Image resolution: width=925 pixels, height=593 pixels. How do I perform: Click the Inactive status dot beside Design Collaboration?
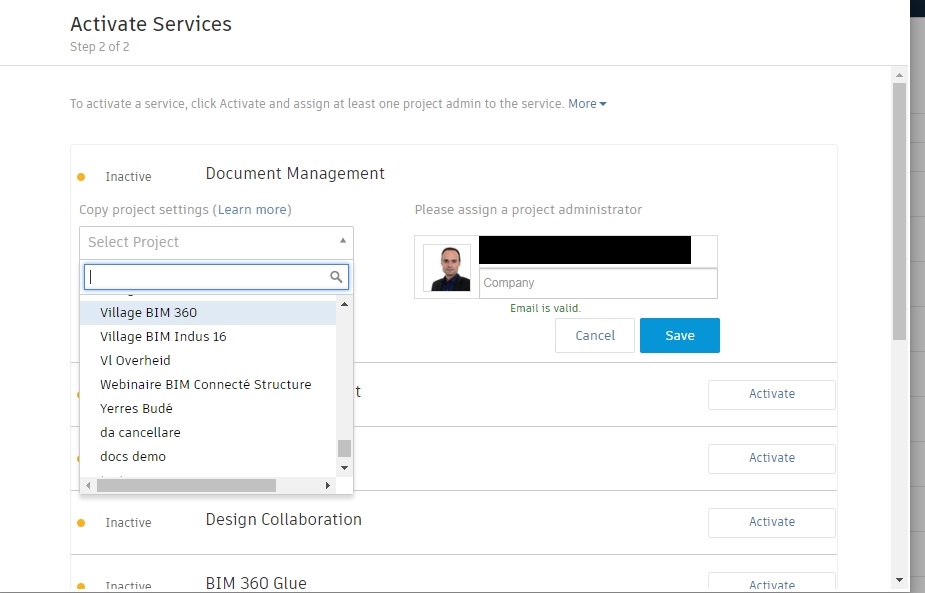point(82,520)
